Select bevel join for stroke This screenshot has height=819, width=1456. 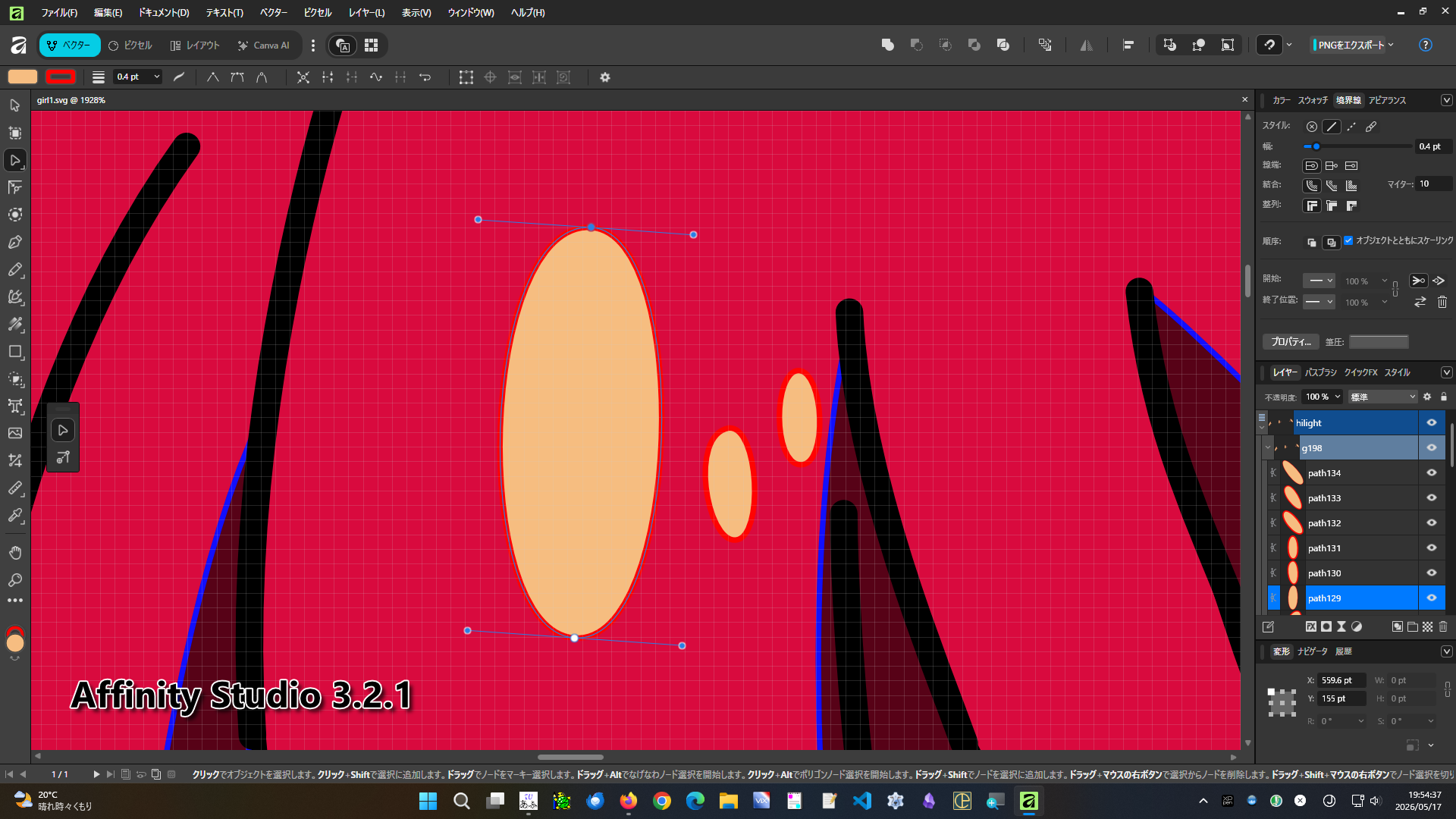click(1332, 186)
